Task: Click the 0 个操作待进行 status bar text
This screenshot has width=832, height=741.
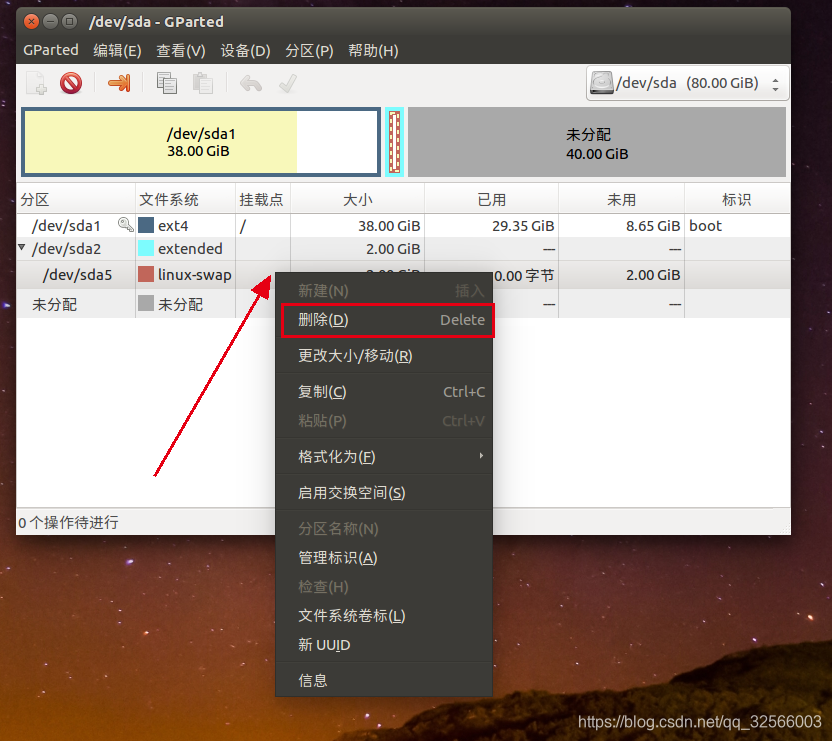Action: pyautogui.click(x=68, y=522)
